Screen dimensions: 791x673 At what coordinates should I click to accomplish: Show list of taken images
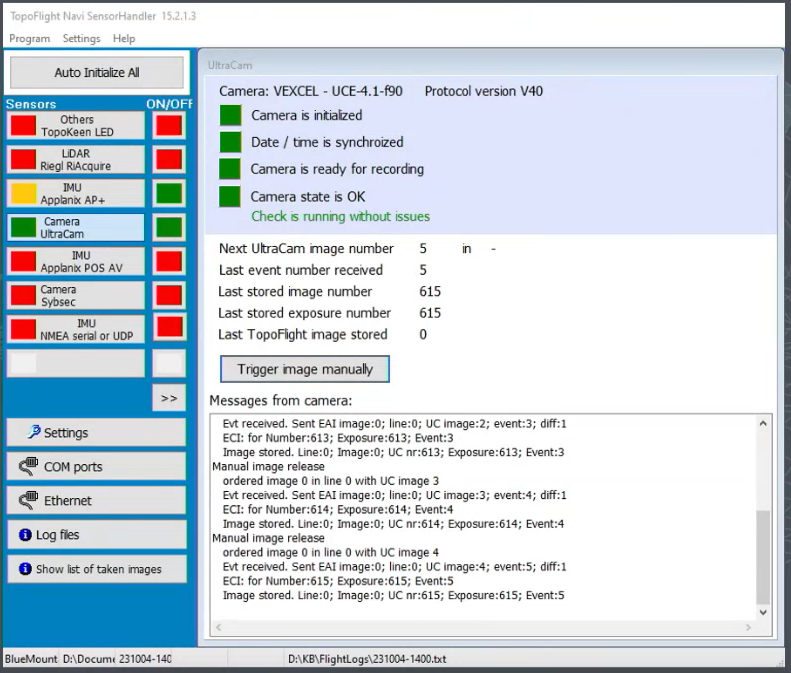[96, 569]
